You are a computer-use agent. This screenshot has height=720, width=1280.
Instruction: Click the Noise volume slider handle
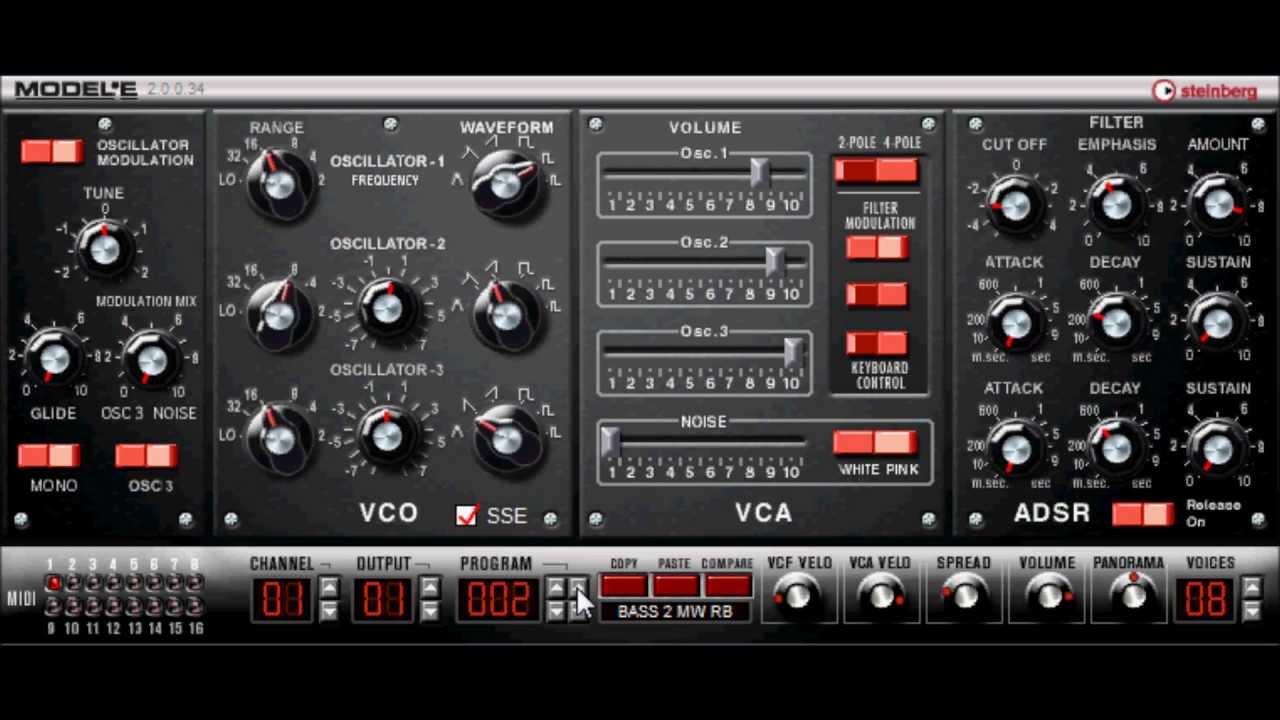[x=609, y=441]
